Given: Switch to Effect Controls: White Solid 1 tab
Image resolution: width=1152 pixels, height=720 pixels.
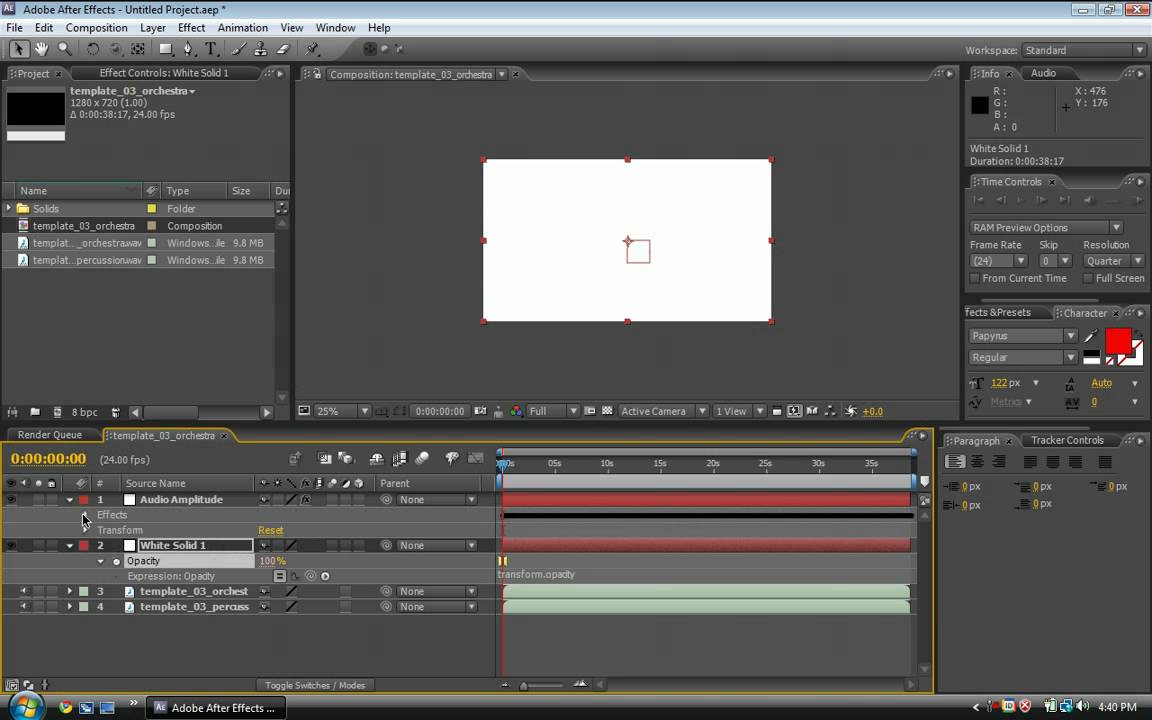Looking at the screenshot, I should 164,73.
